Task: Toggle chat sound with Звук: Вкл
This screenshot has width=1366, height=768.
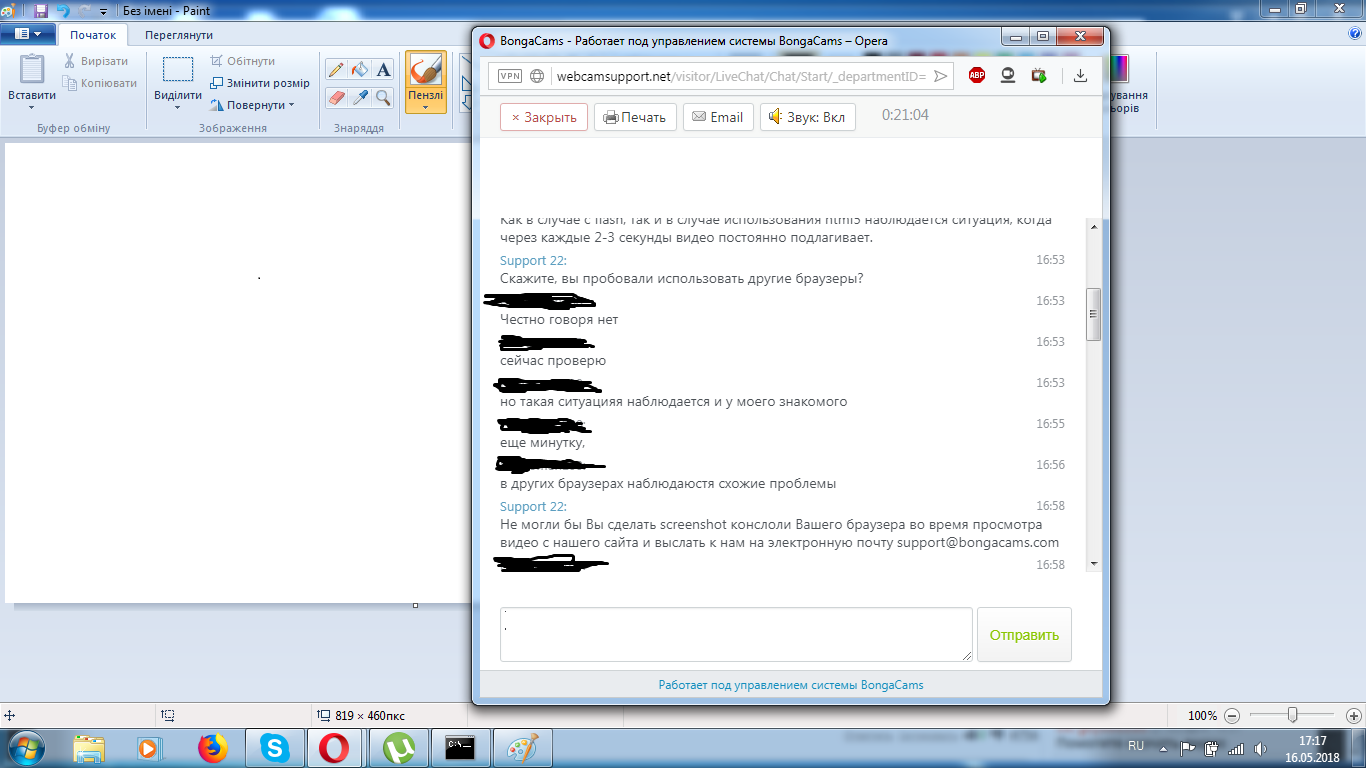Action: (x=807, y=117)
